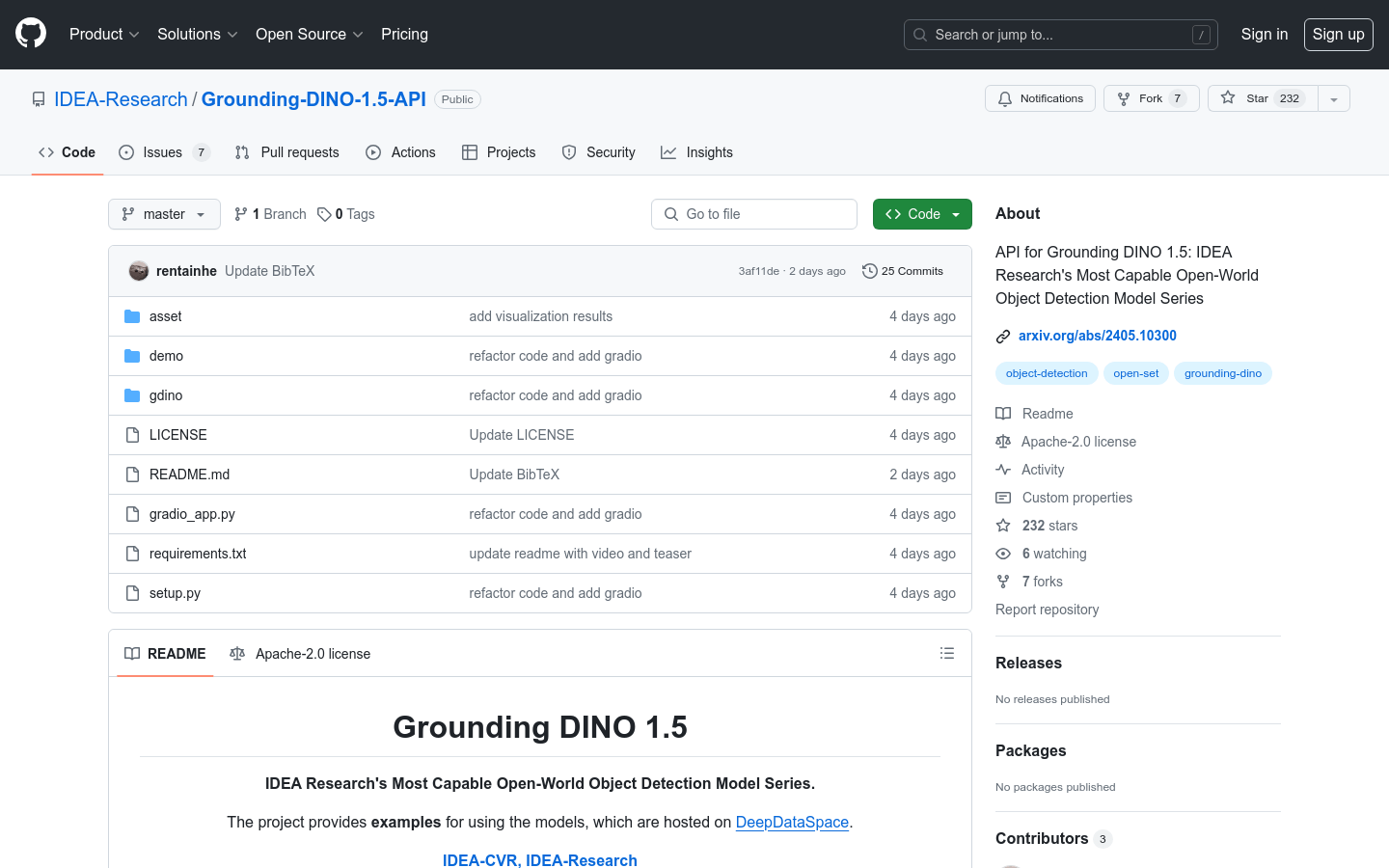Star the repository

1263,98
